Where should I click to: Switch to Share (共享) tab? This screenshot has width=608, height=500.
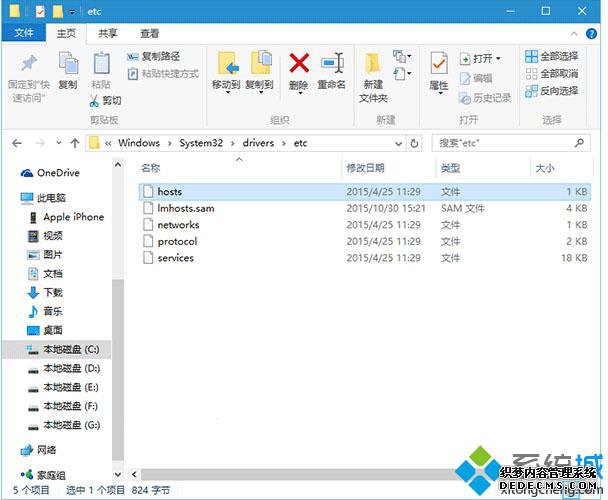point(107,33)
